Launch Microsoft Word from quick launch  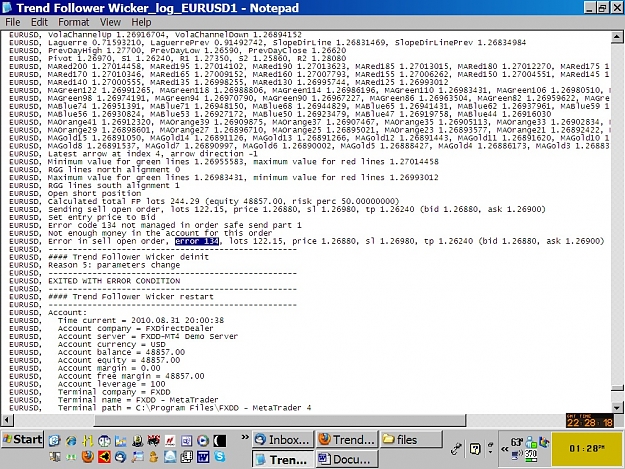(x=203, y=457)
